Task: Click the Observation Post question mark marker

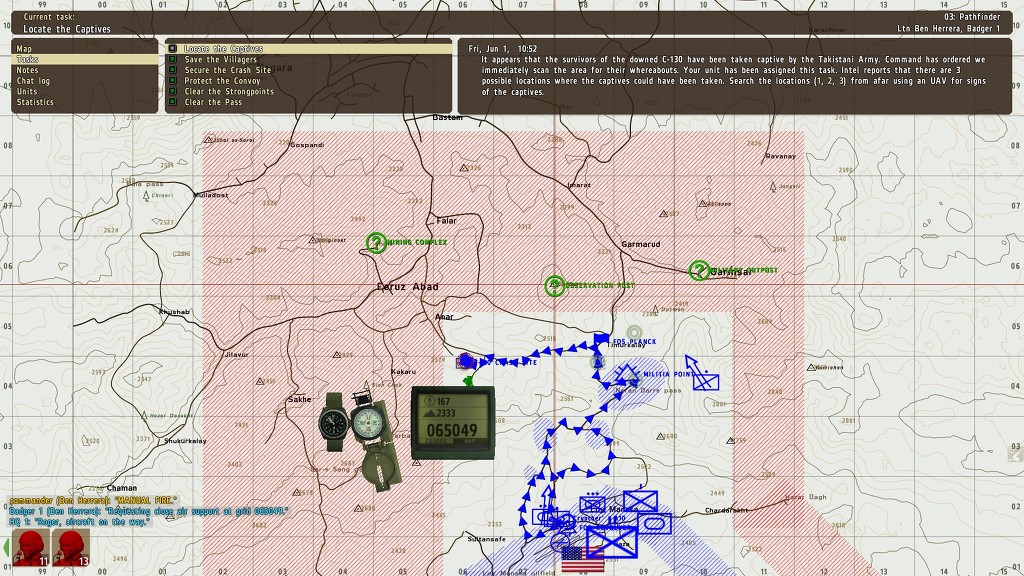Action: point(554,286)
